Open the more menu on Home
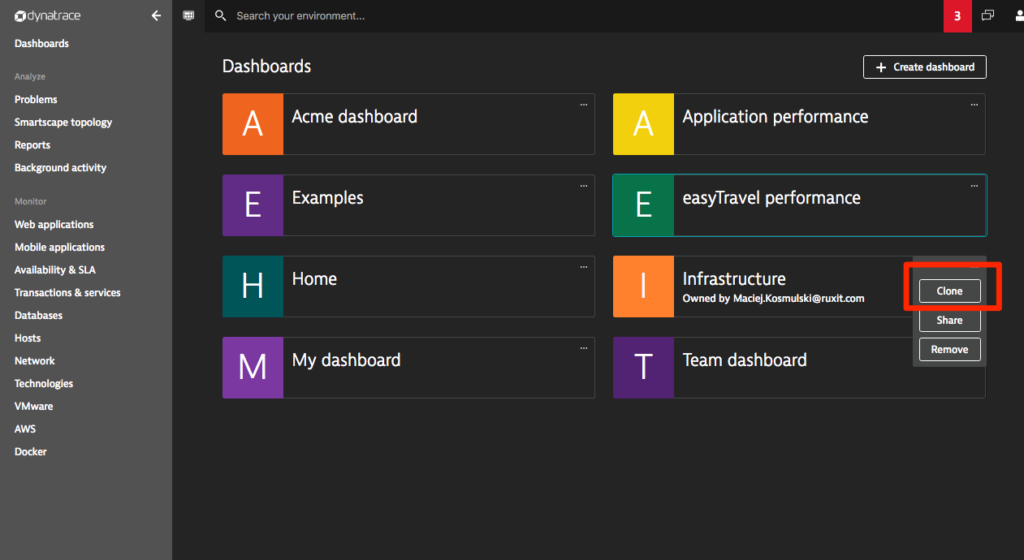The width and height of the screenshot is (1024, 560). [x=584, y=267]
